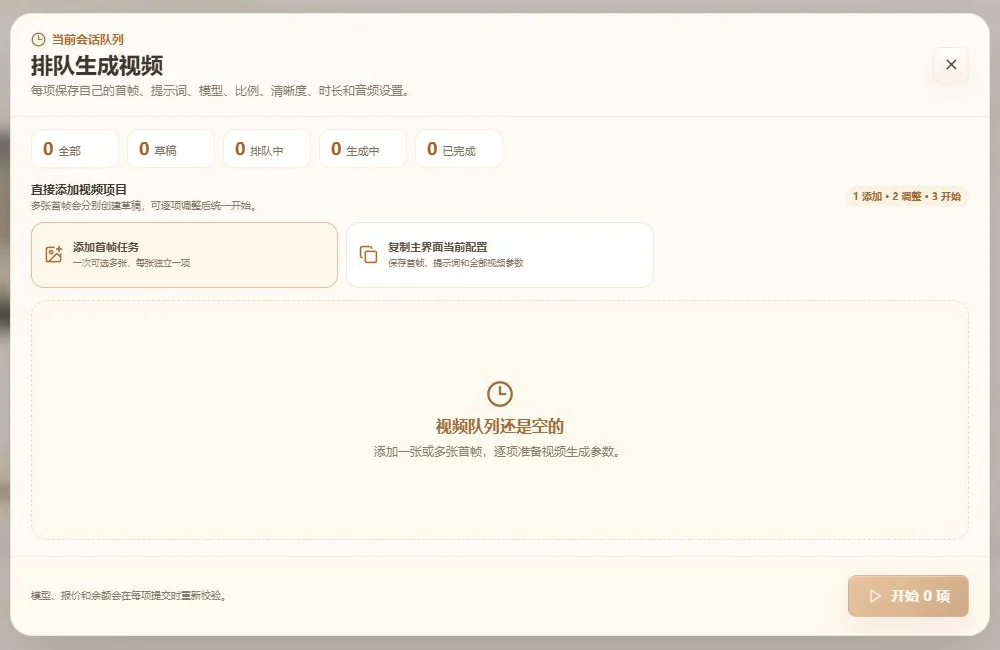Click the image-plus icon on 添加首帧任务
The height and width of the screenshot is (650, 1000).
point(54,254)
